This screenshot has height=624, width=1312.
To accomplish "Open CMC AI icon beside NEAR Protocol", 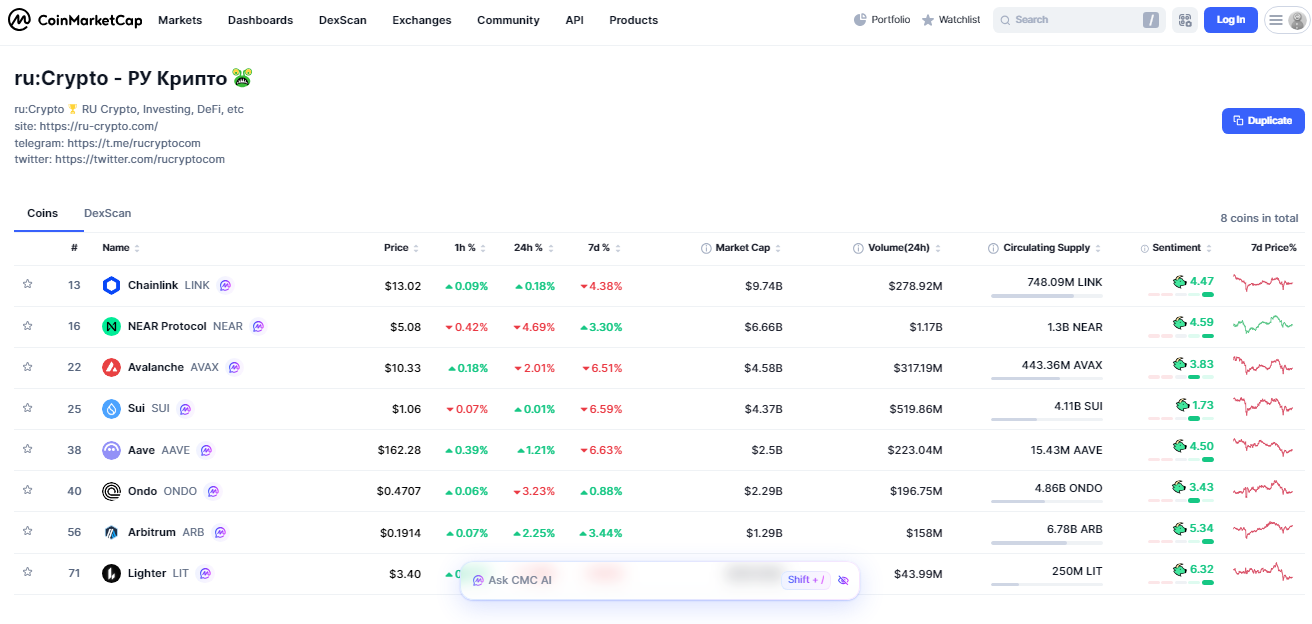I will (259, 326).
